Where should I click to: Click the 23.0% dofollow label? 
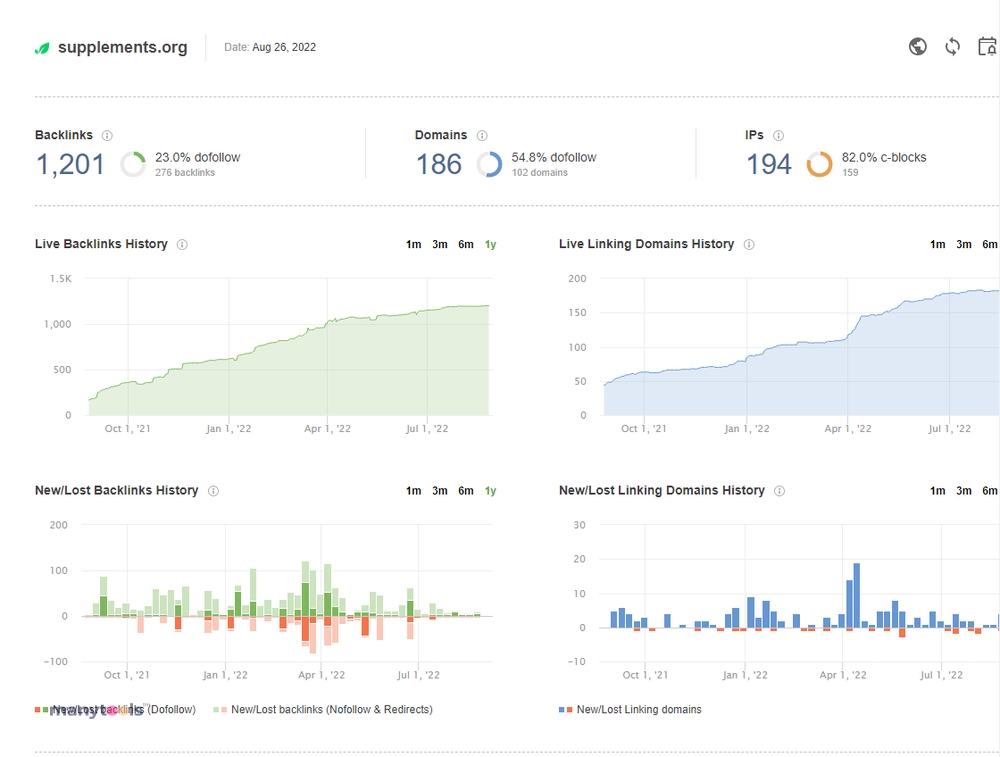click(198, 158)
